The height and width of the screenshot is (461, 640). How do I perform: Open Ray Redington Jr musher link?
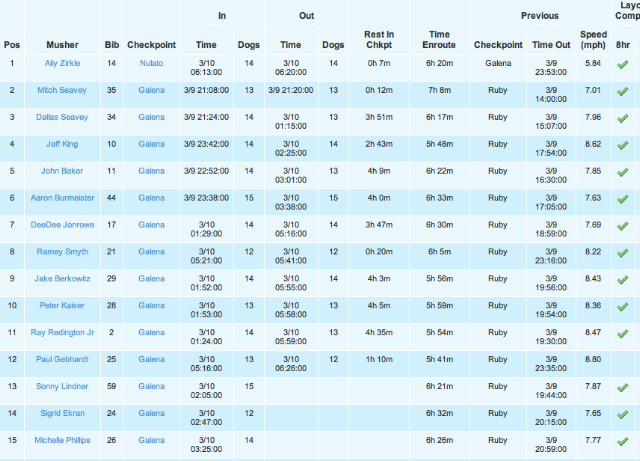click(x=62, y=333)
